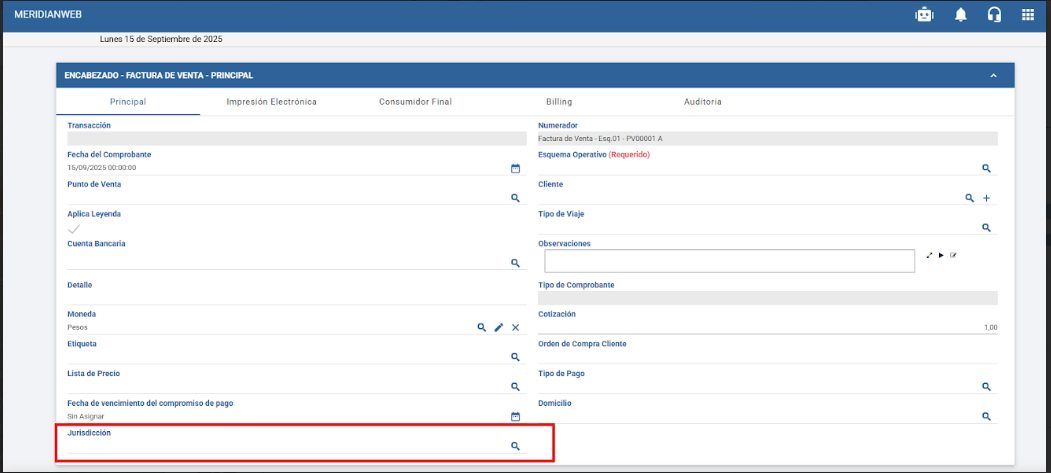This screenshot has width=1051, height=473.
Task: Toggle the Aplica Leyenda checkmark
Action: click(x=74, y=229)
